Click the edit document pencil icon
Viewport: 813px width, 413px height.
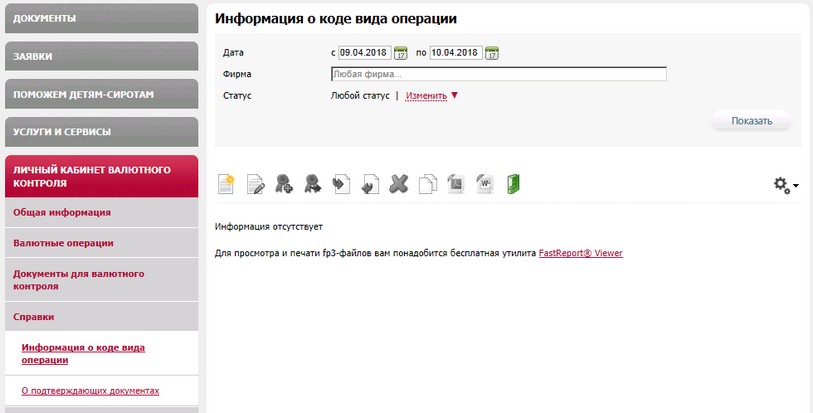pyautogui.click(x=256, y=184)
